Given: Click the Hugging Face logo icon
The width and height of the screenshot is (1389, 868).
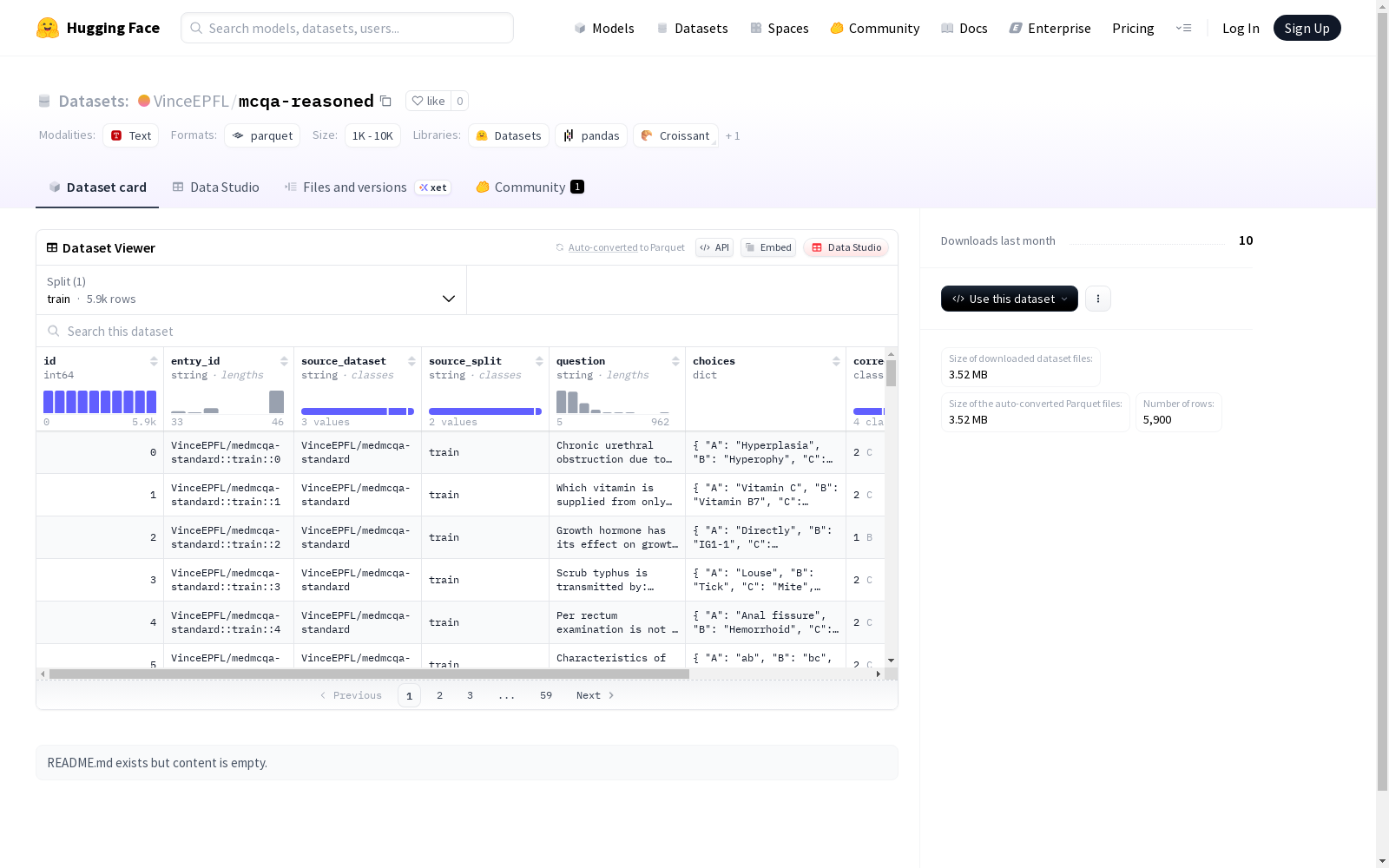Looking at the screenshot, I should [48, 28].
